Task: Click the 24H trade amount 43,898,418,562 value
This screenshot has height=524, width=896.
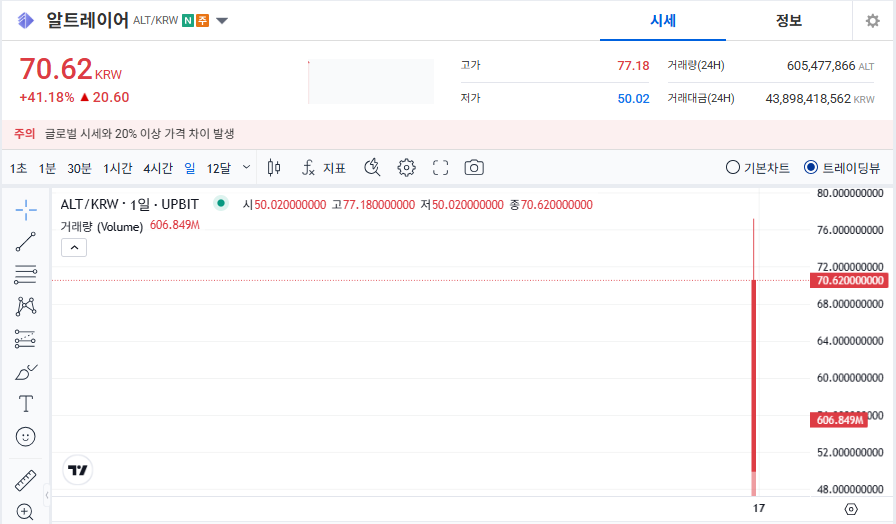Action: coord(808,99)
